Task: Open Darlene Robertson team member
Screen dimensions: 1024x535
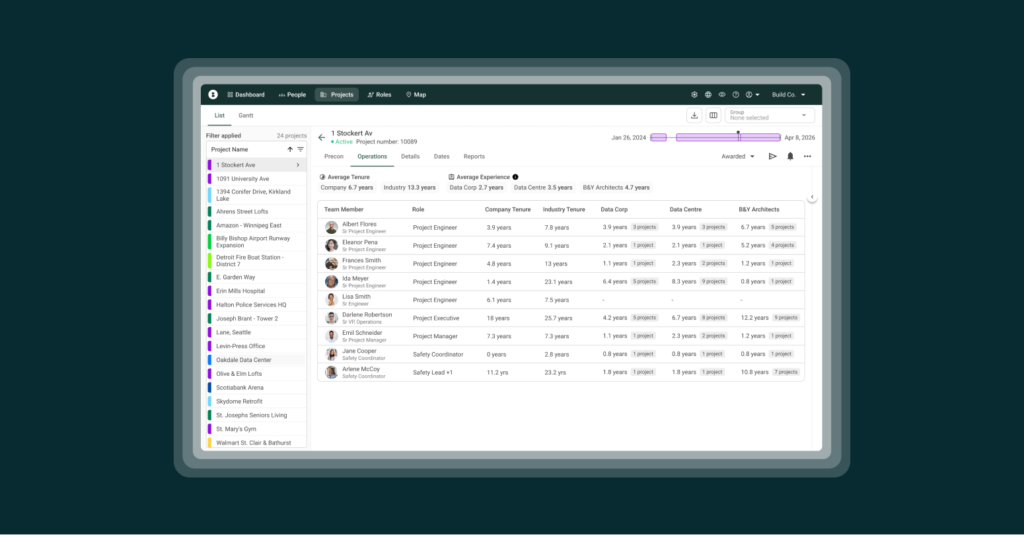Action: pyautogui.click(x=367, y=315)
